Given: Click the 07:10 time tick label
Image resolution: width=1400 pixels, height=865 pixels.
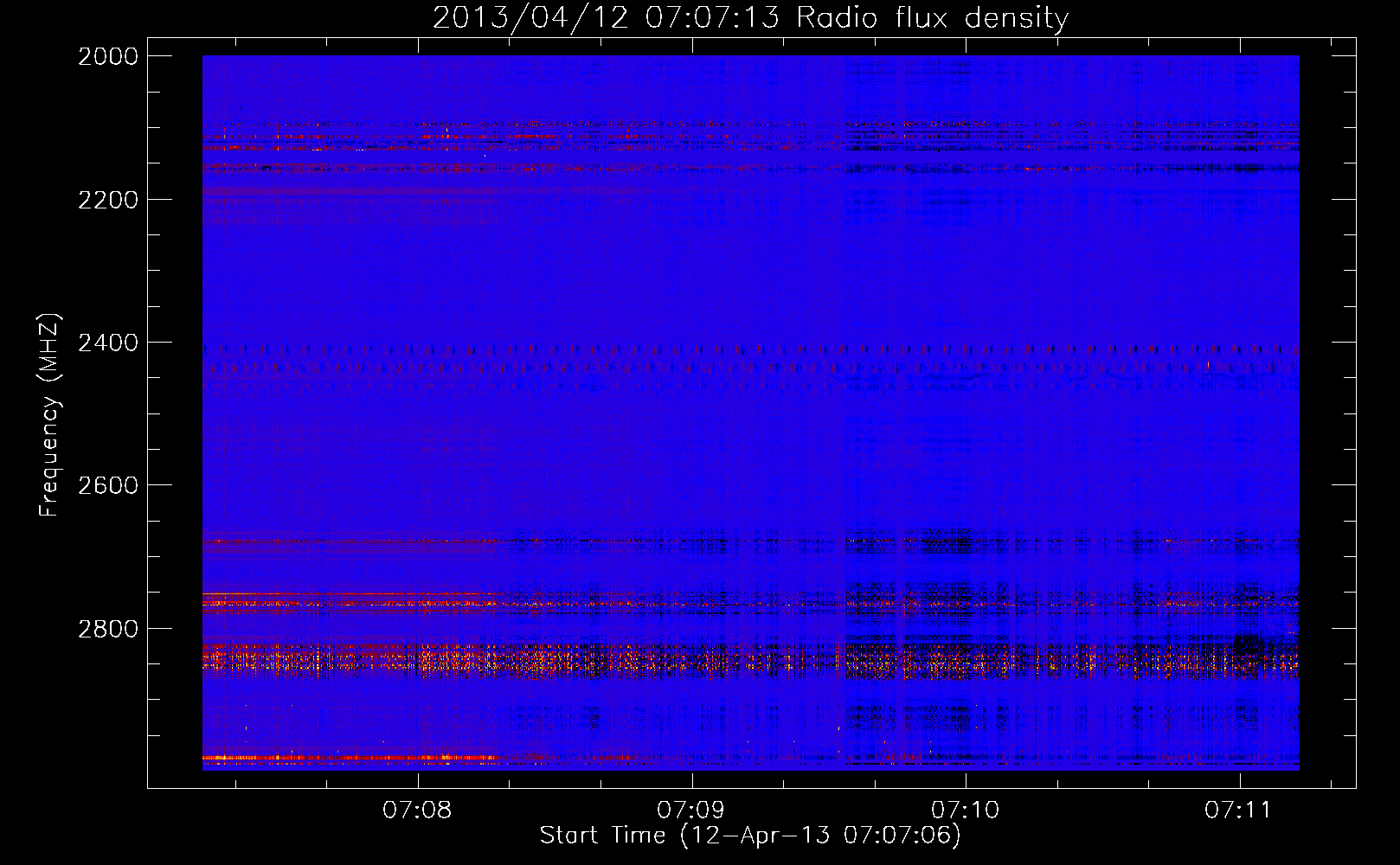Looking at the screenshot, I should click(965, 811).
